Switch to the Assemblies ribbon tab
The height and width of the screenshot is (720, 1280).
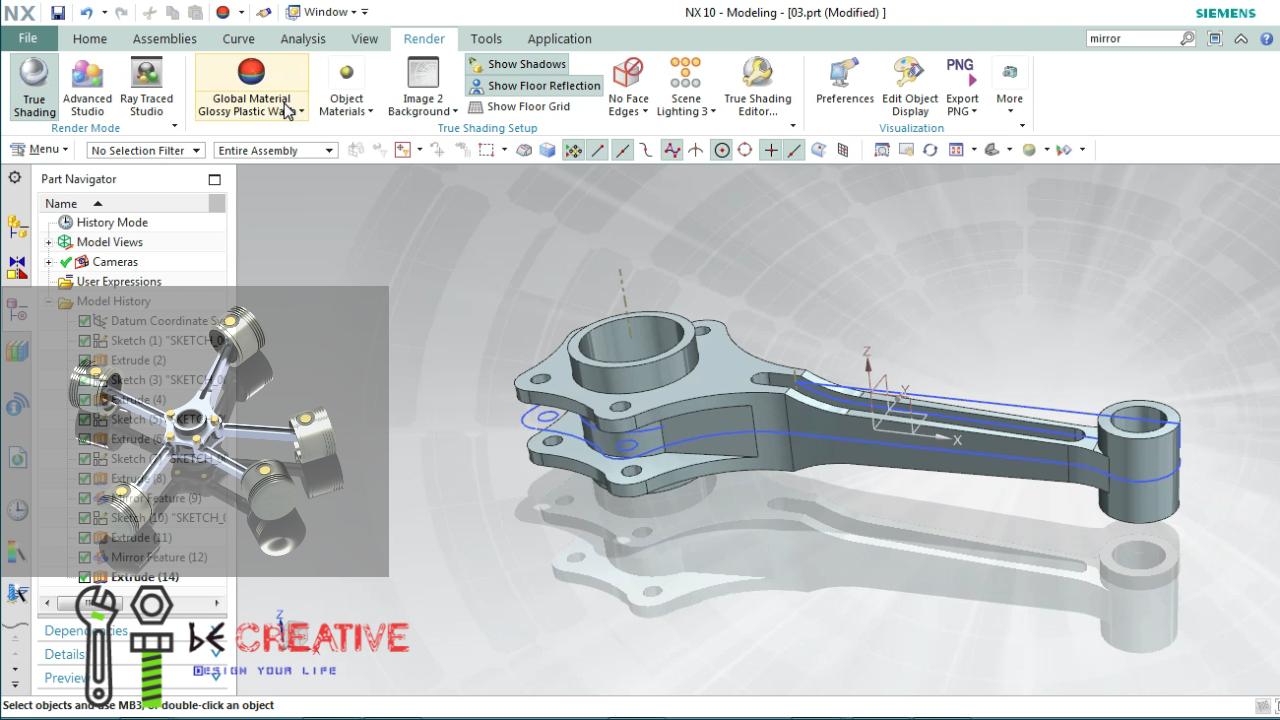pyautogui.click(x=164, y=39)
